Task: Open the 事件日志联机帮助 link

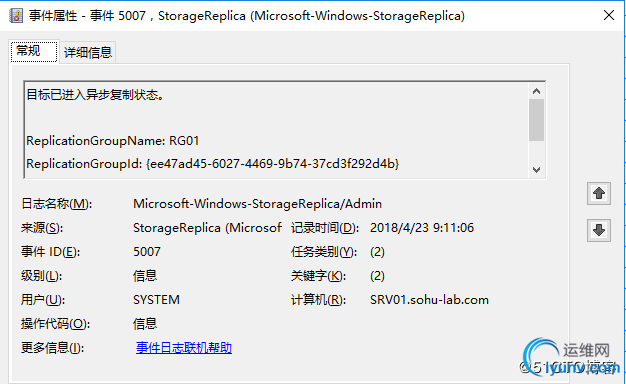Action: point(184,348)
